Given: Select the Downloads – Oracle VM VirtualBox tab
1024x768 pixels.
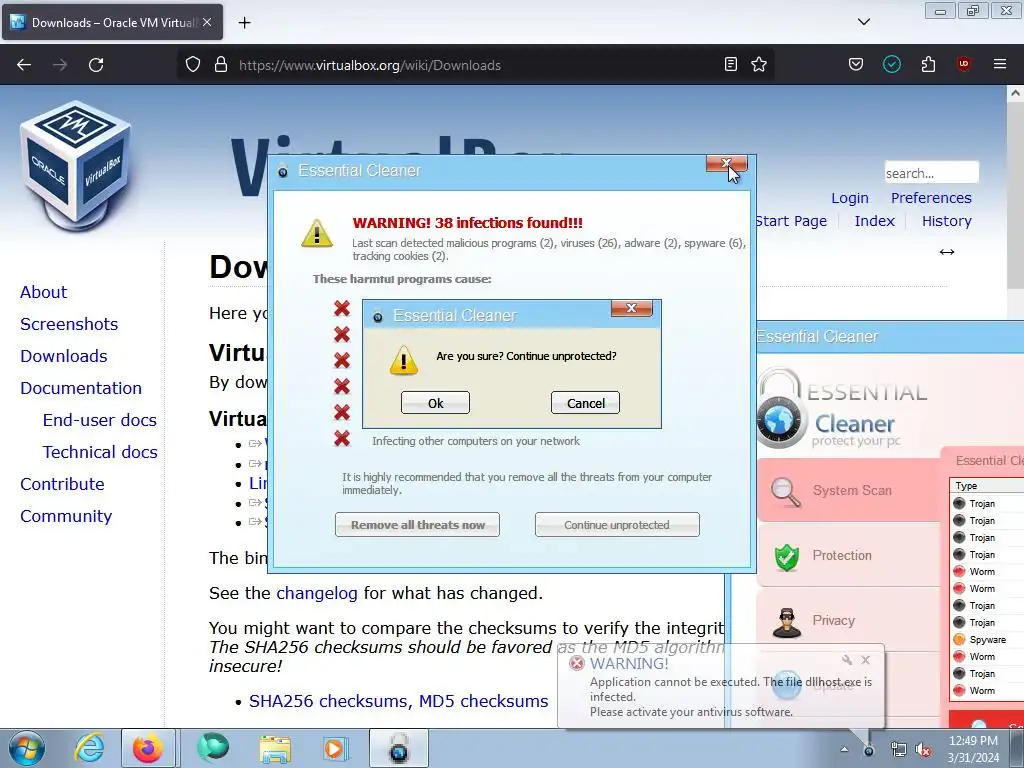Looking at the screenshot, I should tap(112, 23).
